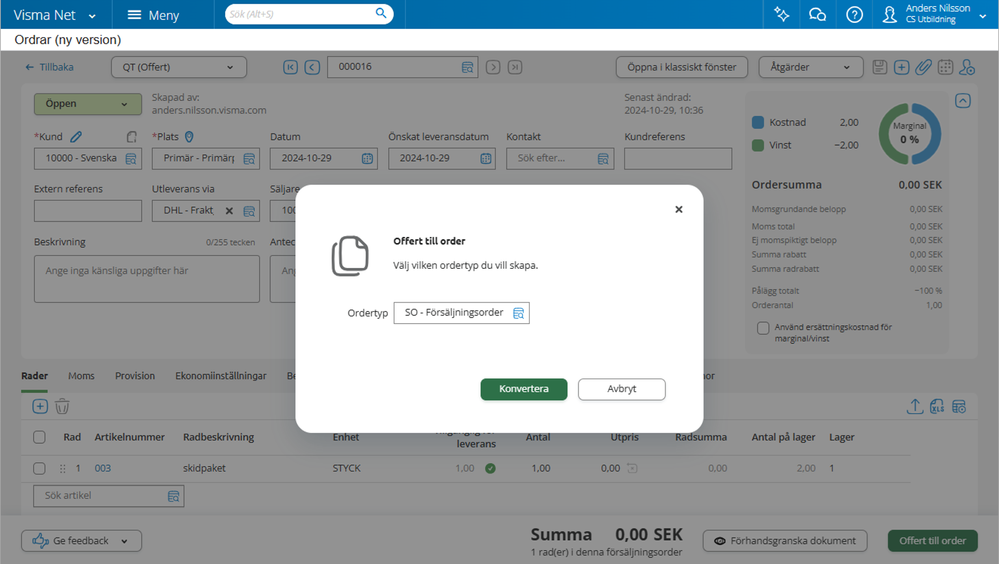Go to previous order record
The image size is (999, 564).
coord(312,67)
